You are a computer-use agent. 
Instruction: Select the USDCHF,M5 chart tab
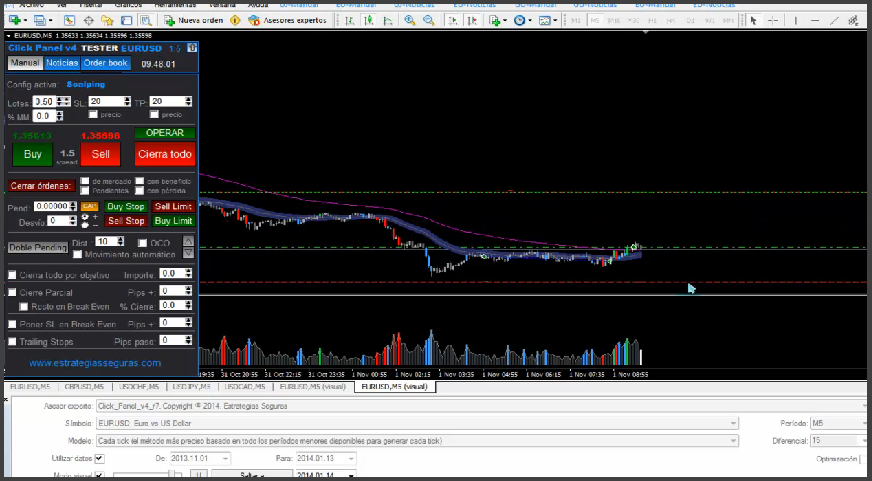coord(137,386)
